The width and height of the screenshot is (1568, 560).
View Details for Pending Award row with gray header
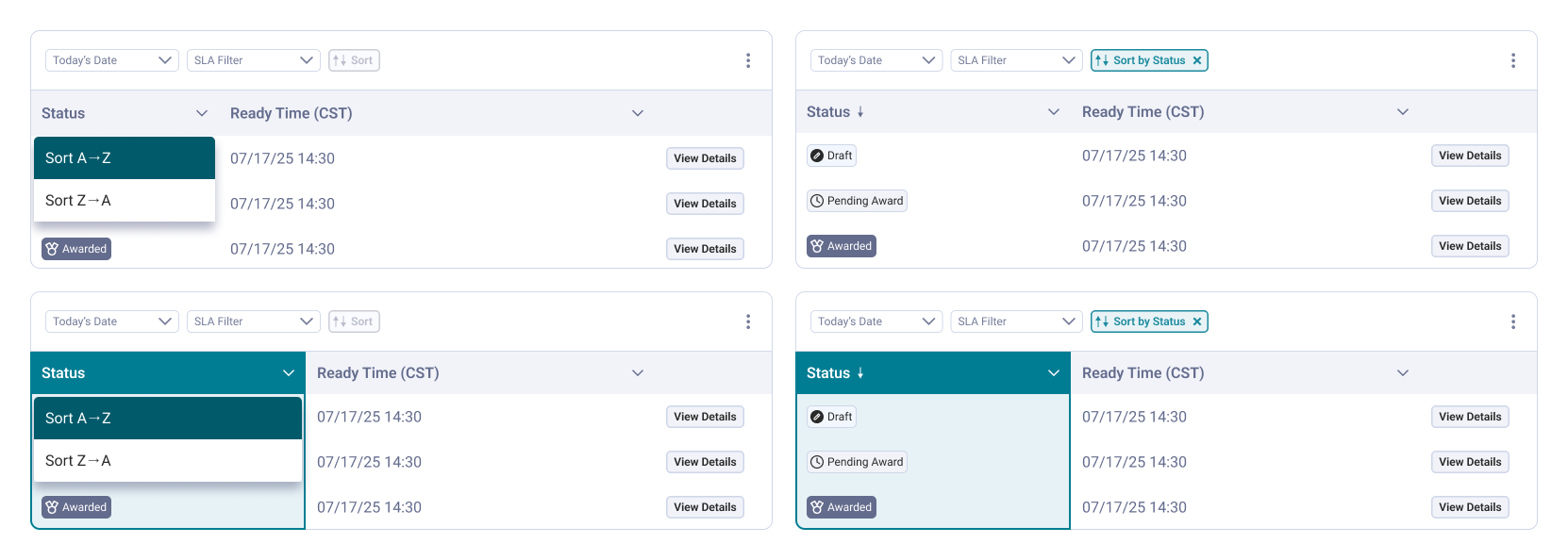coord(1470,201)
